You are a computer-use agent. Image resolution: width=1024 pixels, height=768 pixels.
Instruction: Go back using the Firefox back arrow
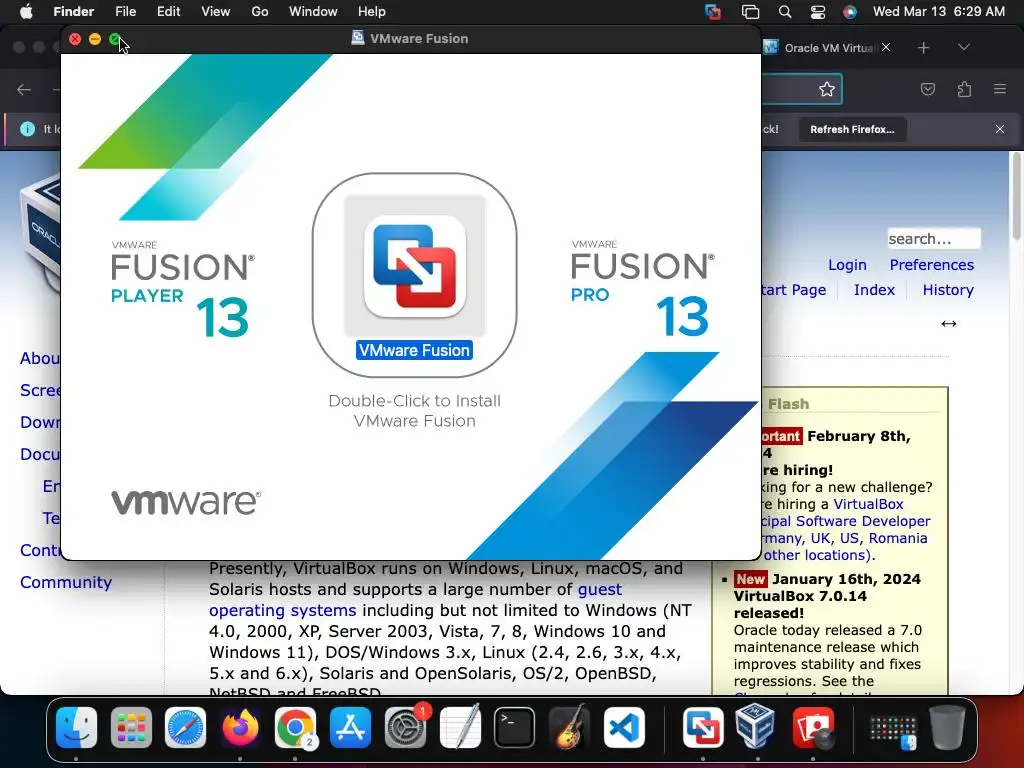click(x=24, y=89)
